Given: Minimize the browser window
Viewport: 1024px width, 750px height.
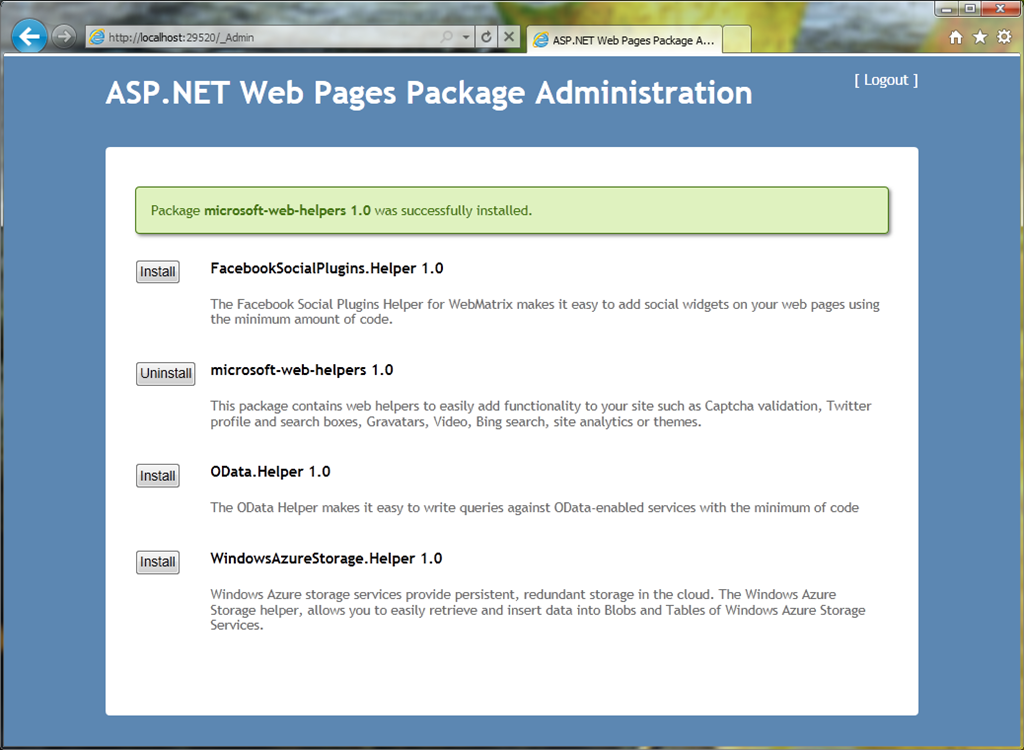Looking at the screenshot, I should coord(947,8).
